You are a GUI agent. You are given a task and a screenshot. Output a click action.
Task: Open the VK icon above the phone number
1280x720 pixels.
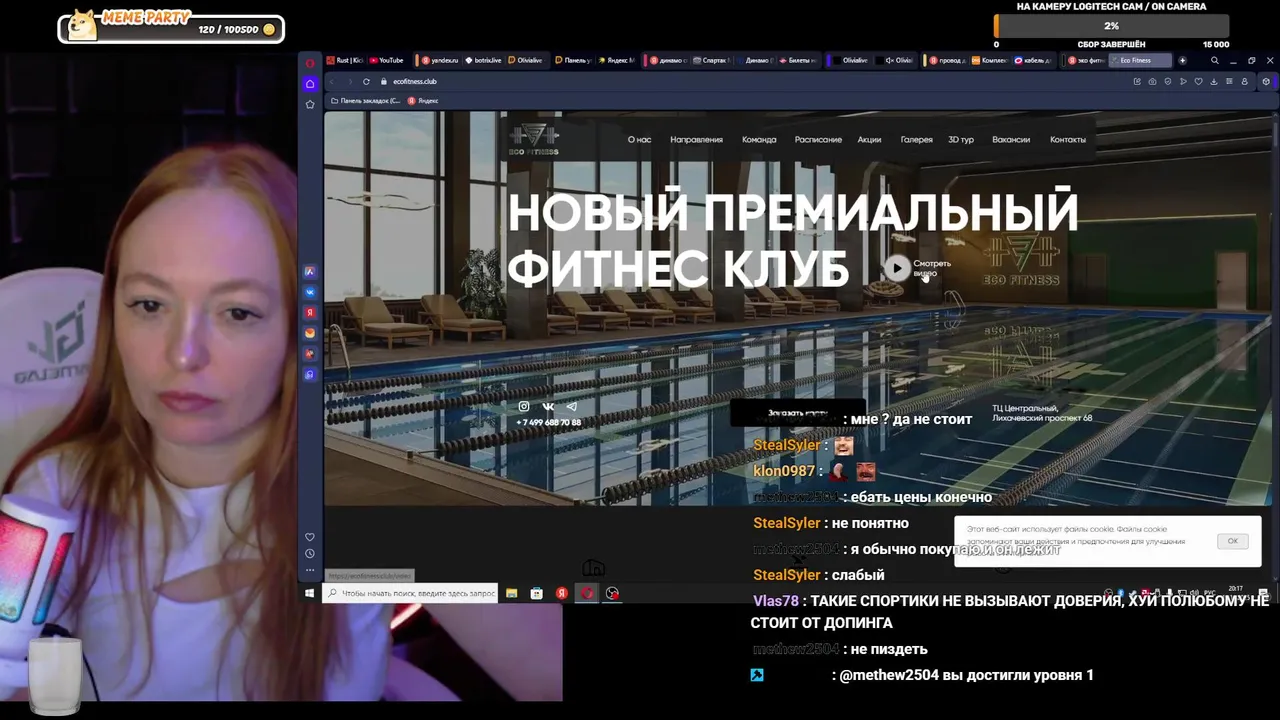pos(548,406)
